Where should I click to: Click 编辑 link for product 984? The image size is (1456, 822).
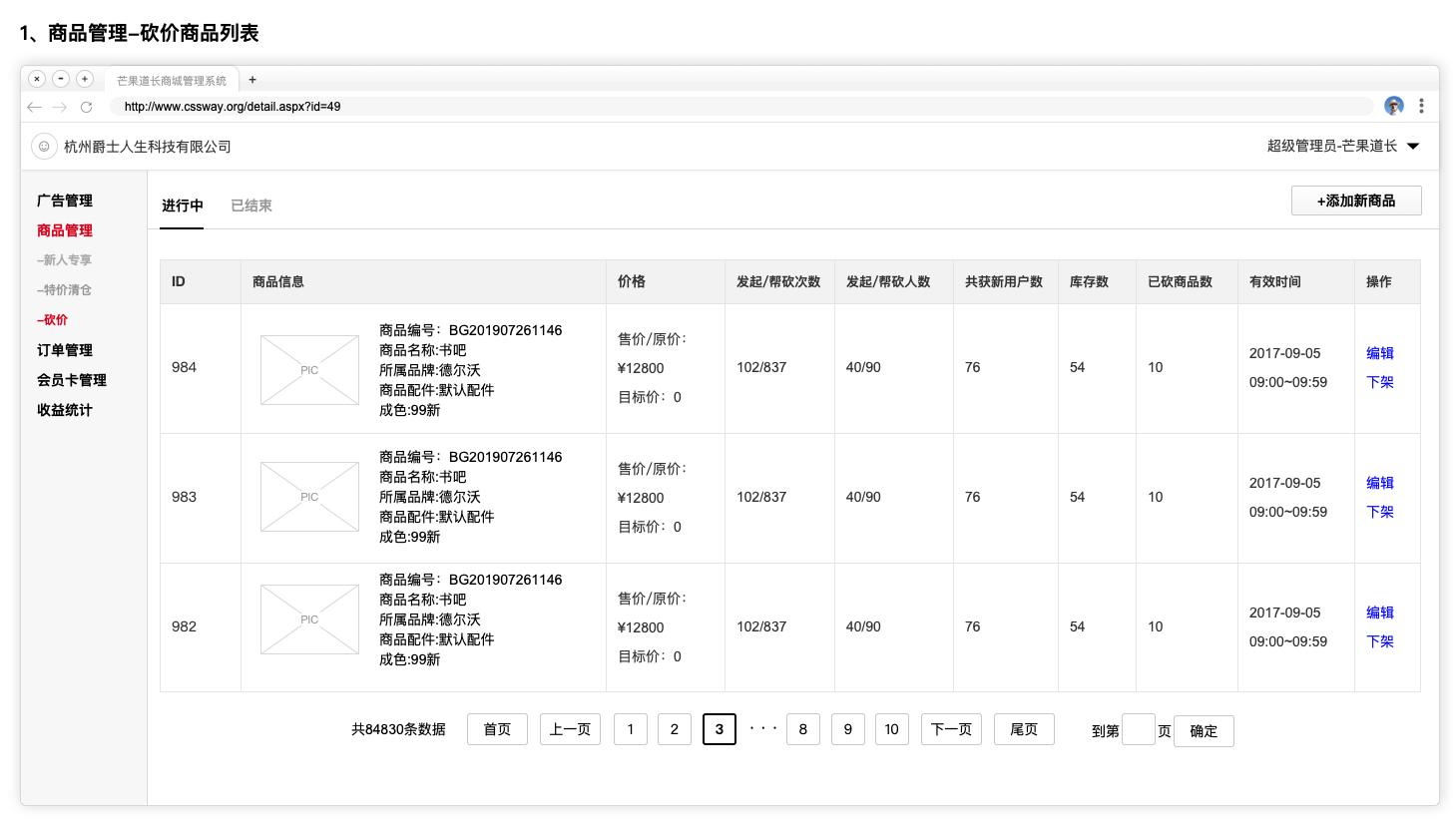pos(1379,353)
